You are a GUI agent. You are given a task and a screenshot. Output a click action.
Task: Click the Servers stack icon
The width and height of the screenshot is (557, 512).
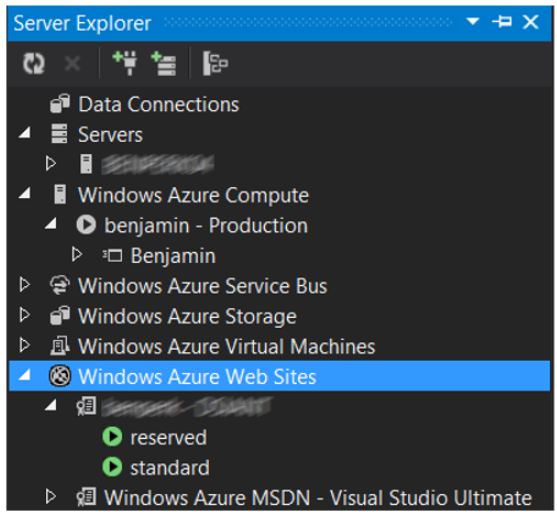click(x=59, y=134)
